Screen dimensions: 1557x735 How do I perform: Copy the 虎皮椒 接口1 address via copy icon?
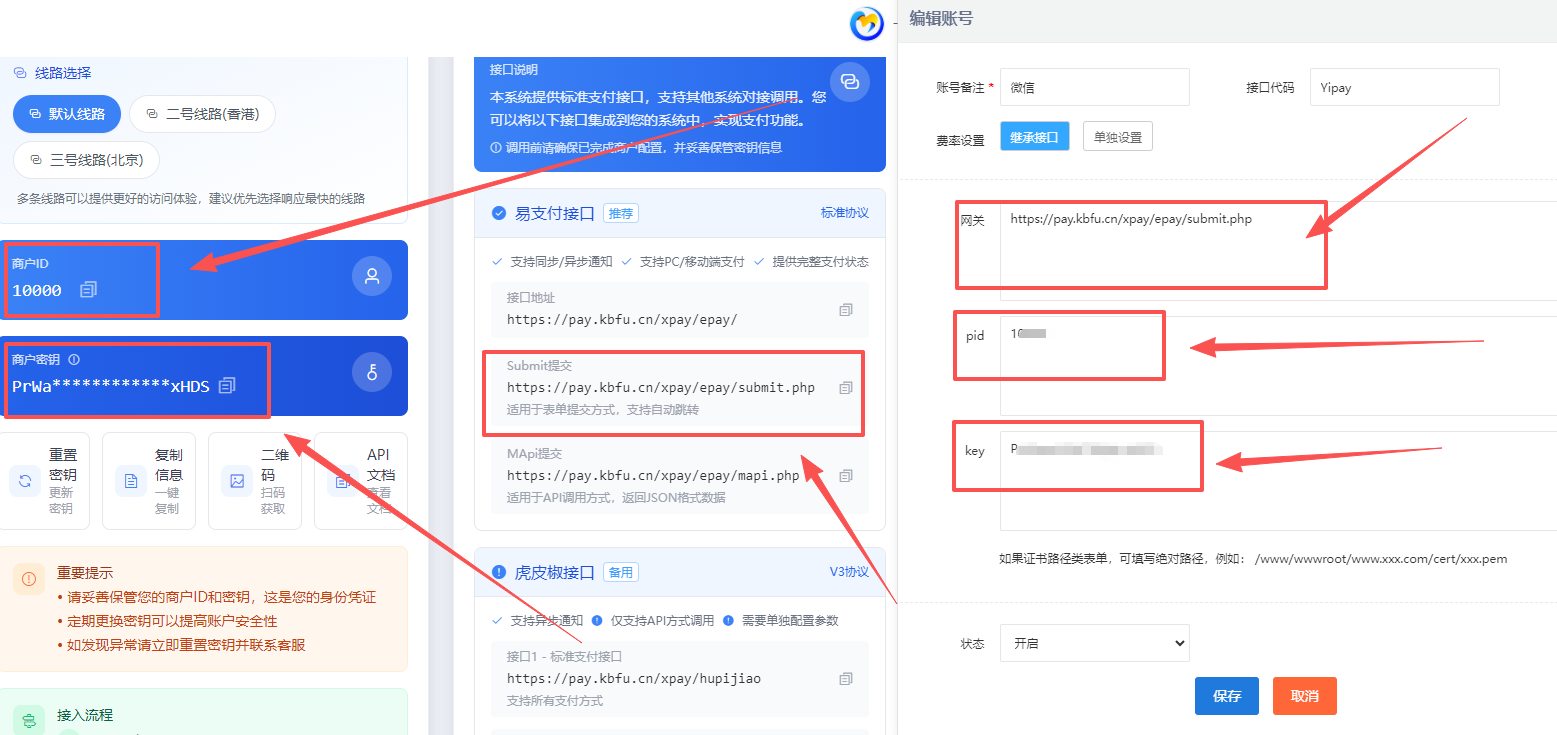click(846, 678)
